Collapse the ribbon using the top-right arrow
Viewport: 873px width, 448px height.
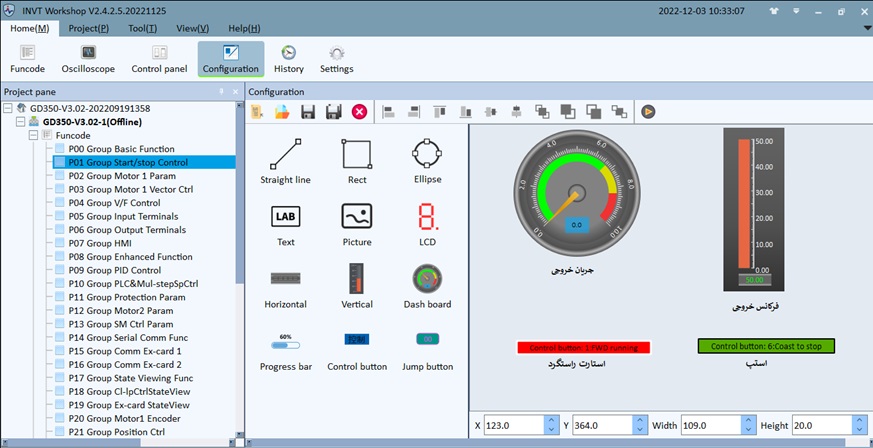[866, 28]
